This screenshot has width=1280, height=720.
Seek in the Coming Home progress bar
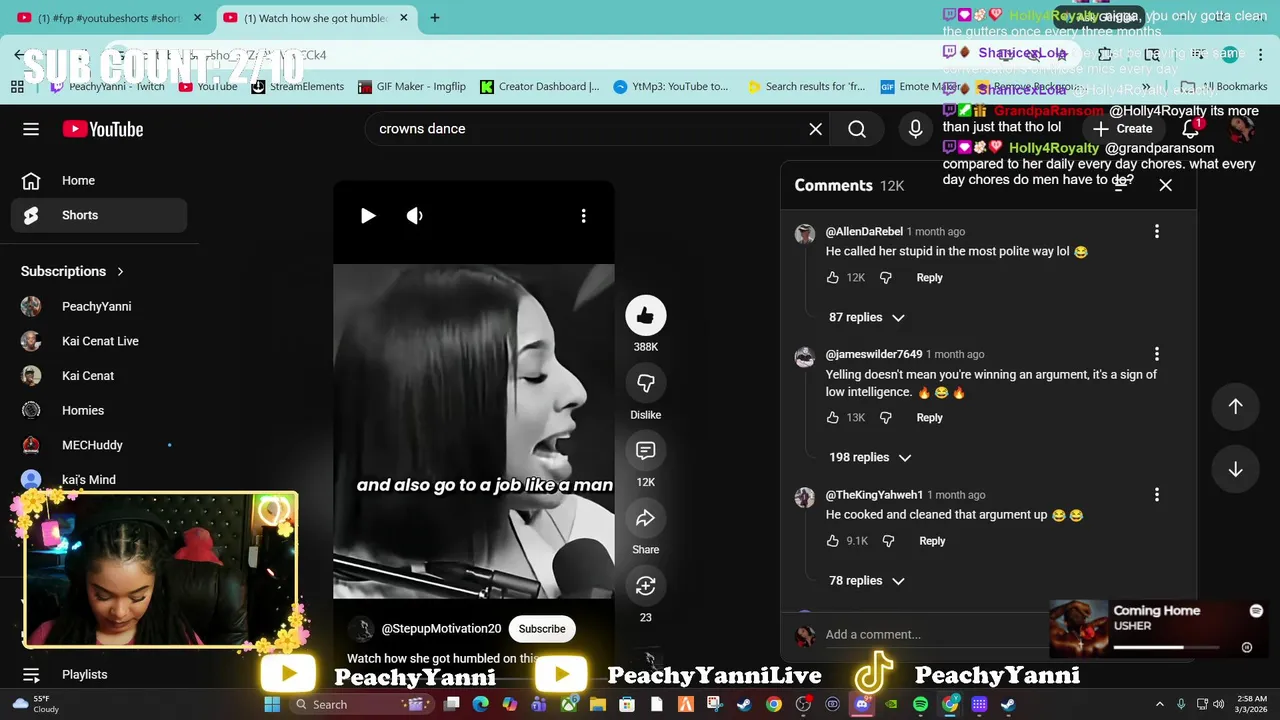pos(1166,647)
